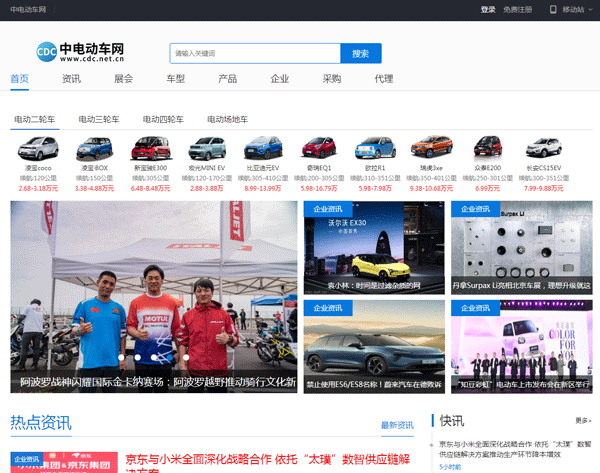Open the main carousel racing photo

(154, 297)
